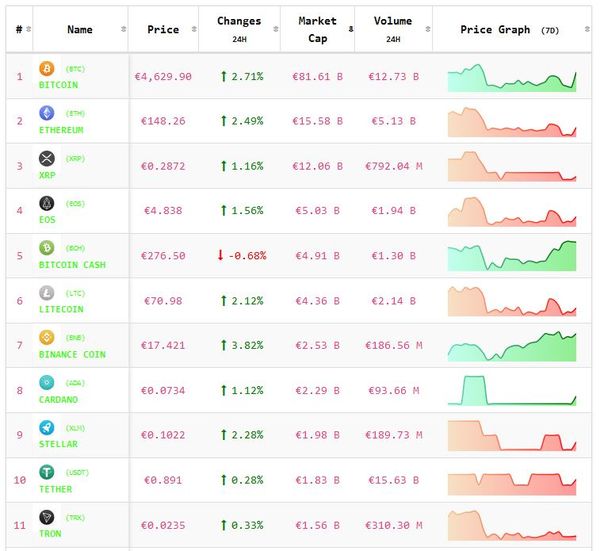Viewport: 600px width, 551px height.
Task: Open the EOS name link
Action: tap(47, 220)
